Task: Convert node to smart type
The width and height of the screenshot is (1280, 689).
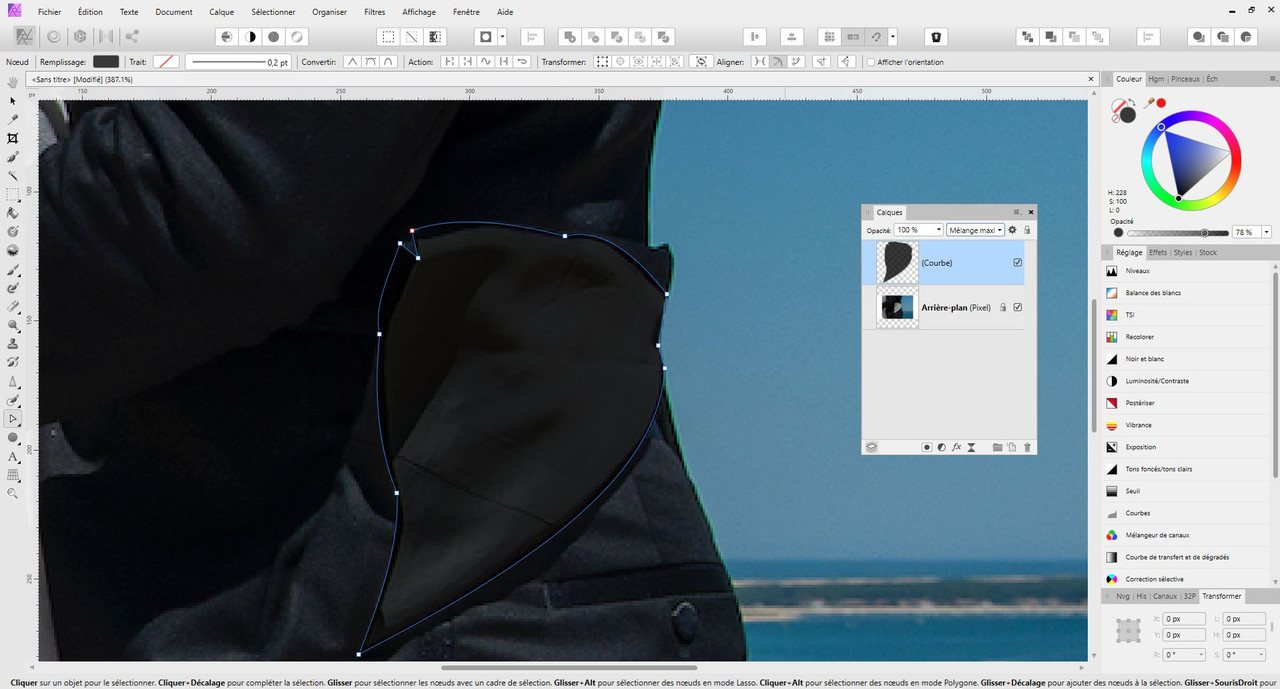Action: coord(388,62)
